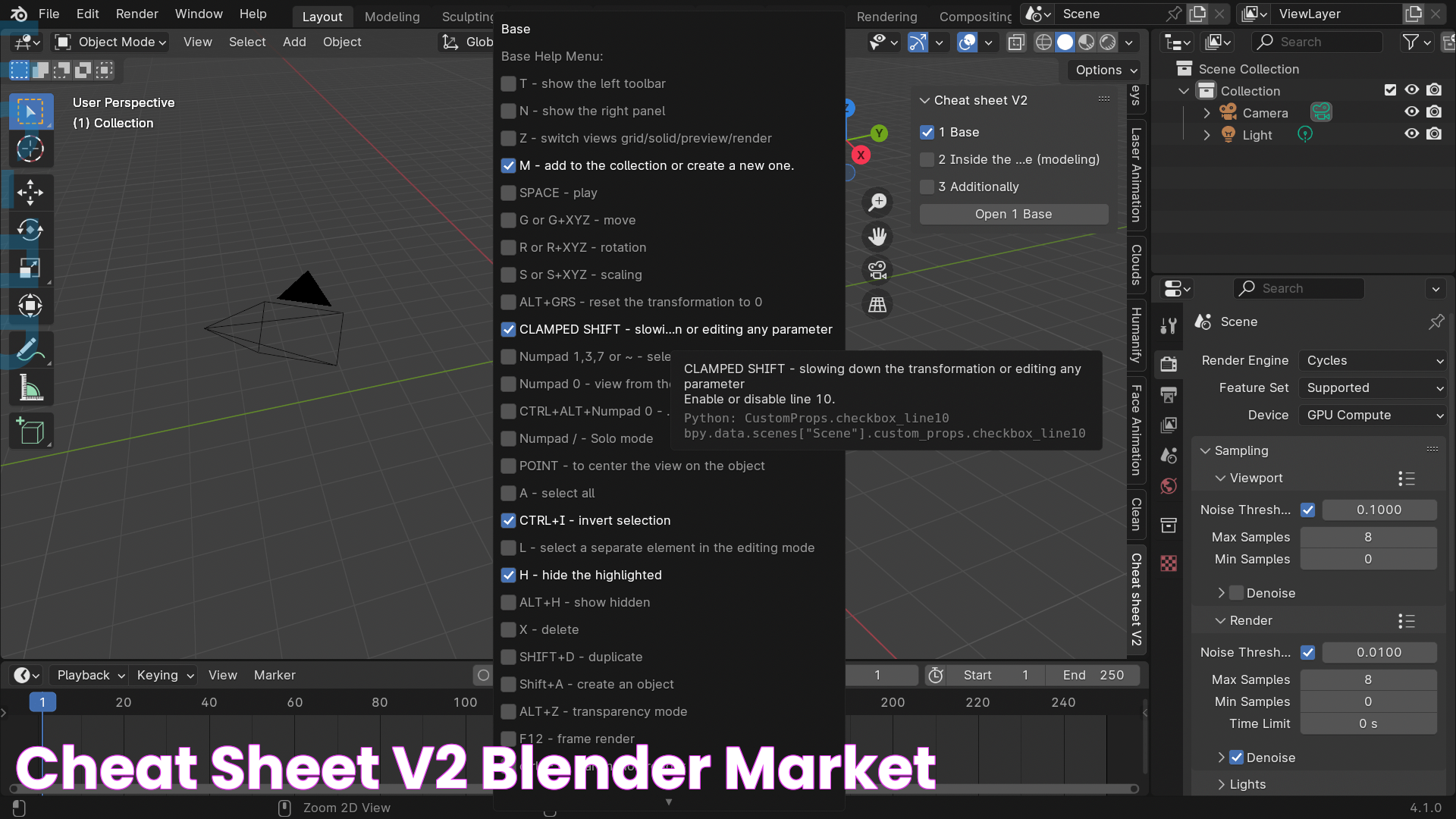1456x819 pixels.
Task: Check 'SPACE - play' checkbox
Action: [508, 193]
